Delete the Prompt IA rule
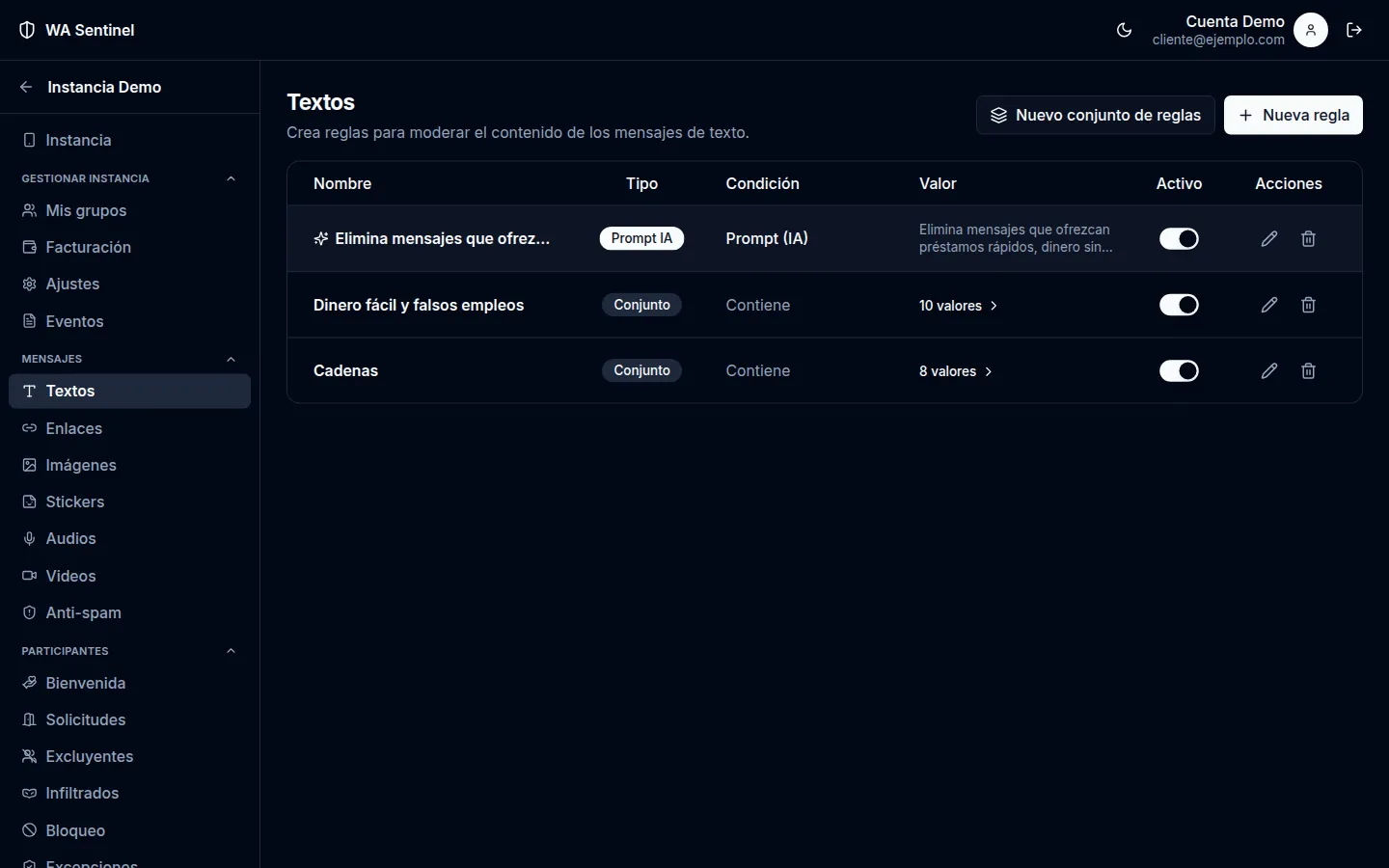 [1308, 238]
